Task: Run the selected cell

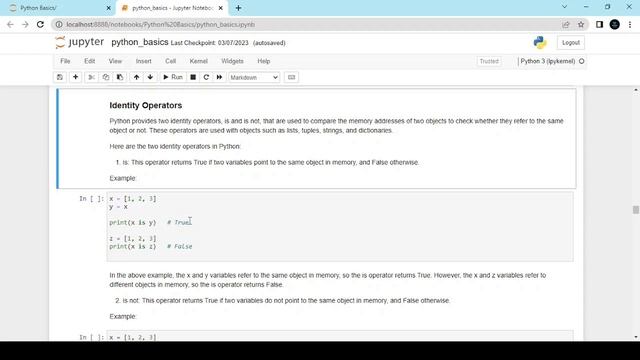Action: pos(173,77)
